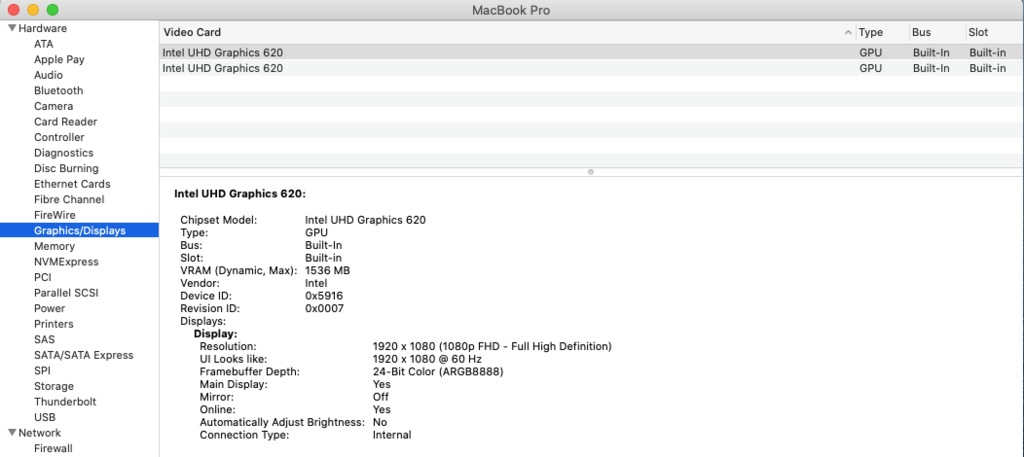Sort by Slot column header
This screenshot has width=1024, height=457.
pos(978,32)
